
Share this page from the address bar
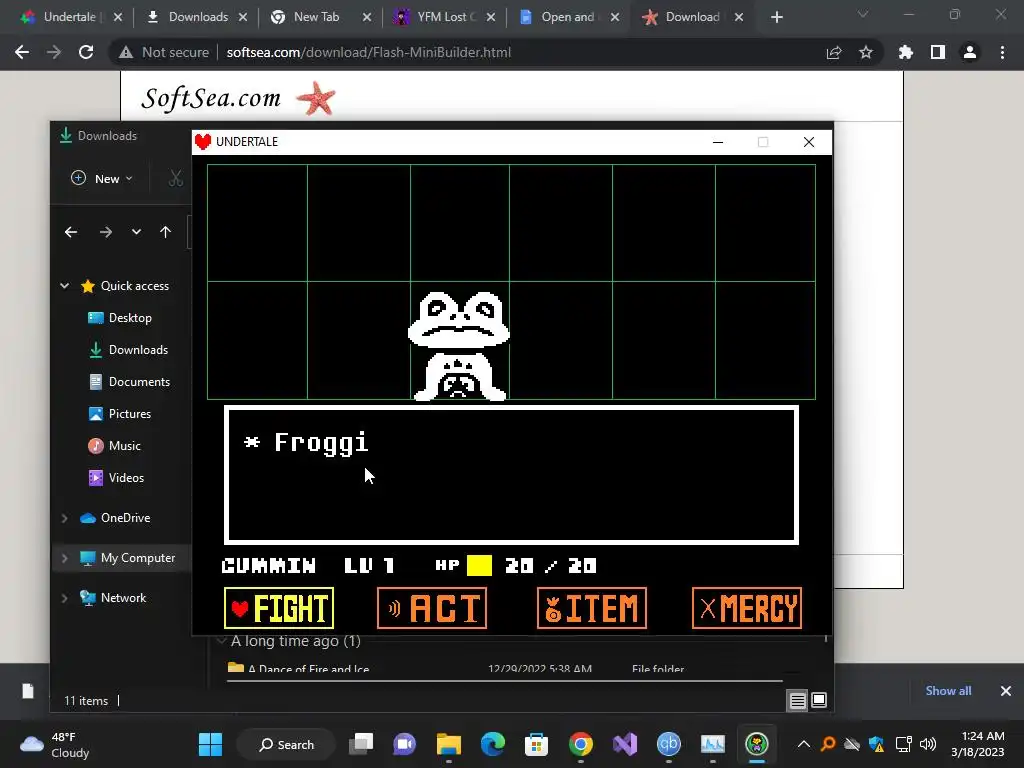[834, 53]
